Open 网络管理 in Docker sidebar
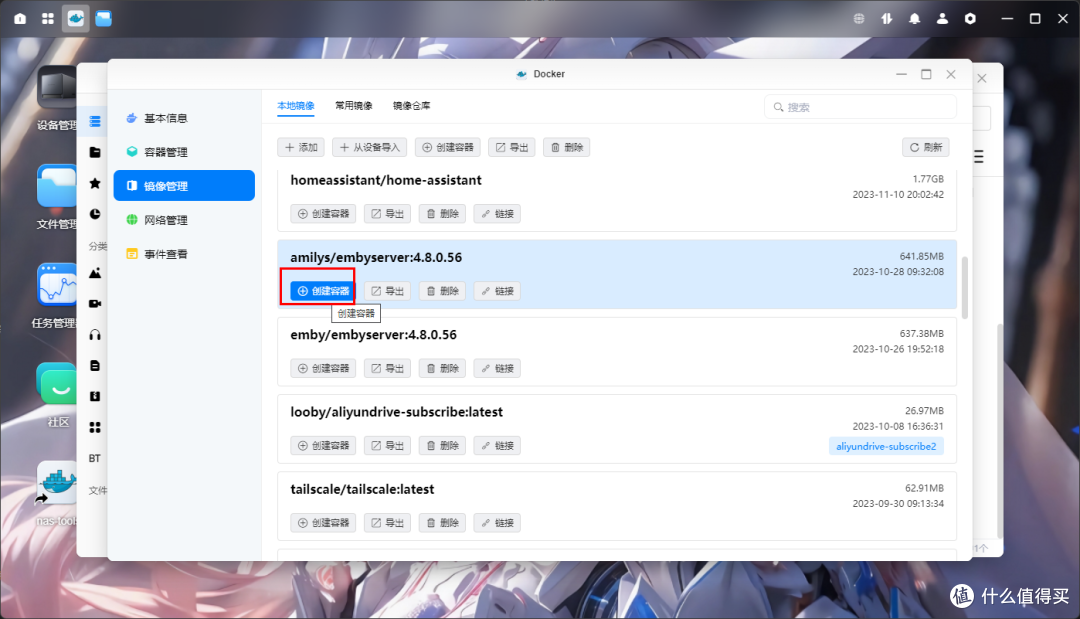The width and height of the screenshot is (1080, 619). tap(184, 220)
